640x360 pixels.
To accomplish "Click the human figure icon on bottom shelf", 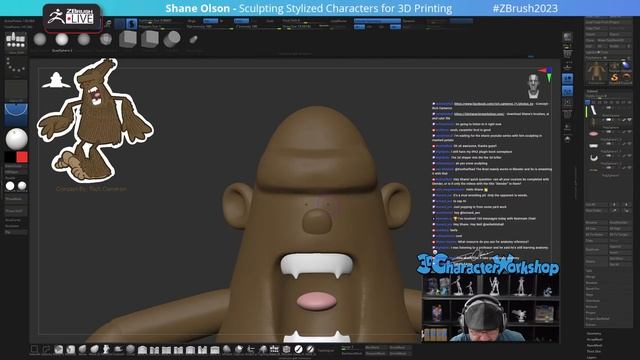I will pyautogui.click(x=106, y=349).
